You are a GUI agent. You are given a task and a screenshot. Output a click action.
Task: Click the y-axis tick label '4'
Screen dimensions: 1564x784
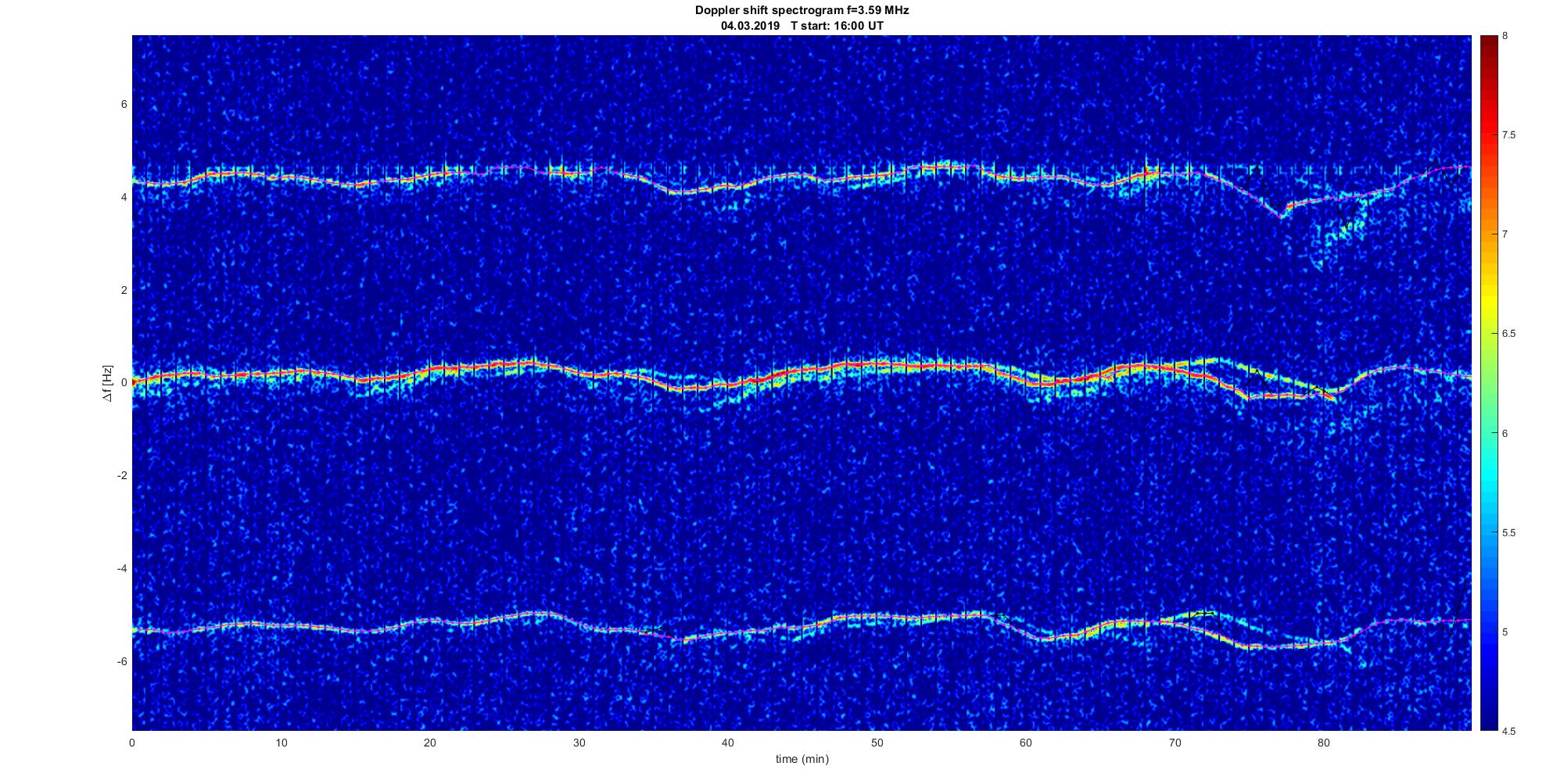pos(124,197)
